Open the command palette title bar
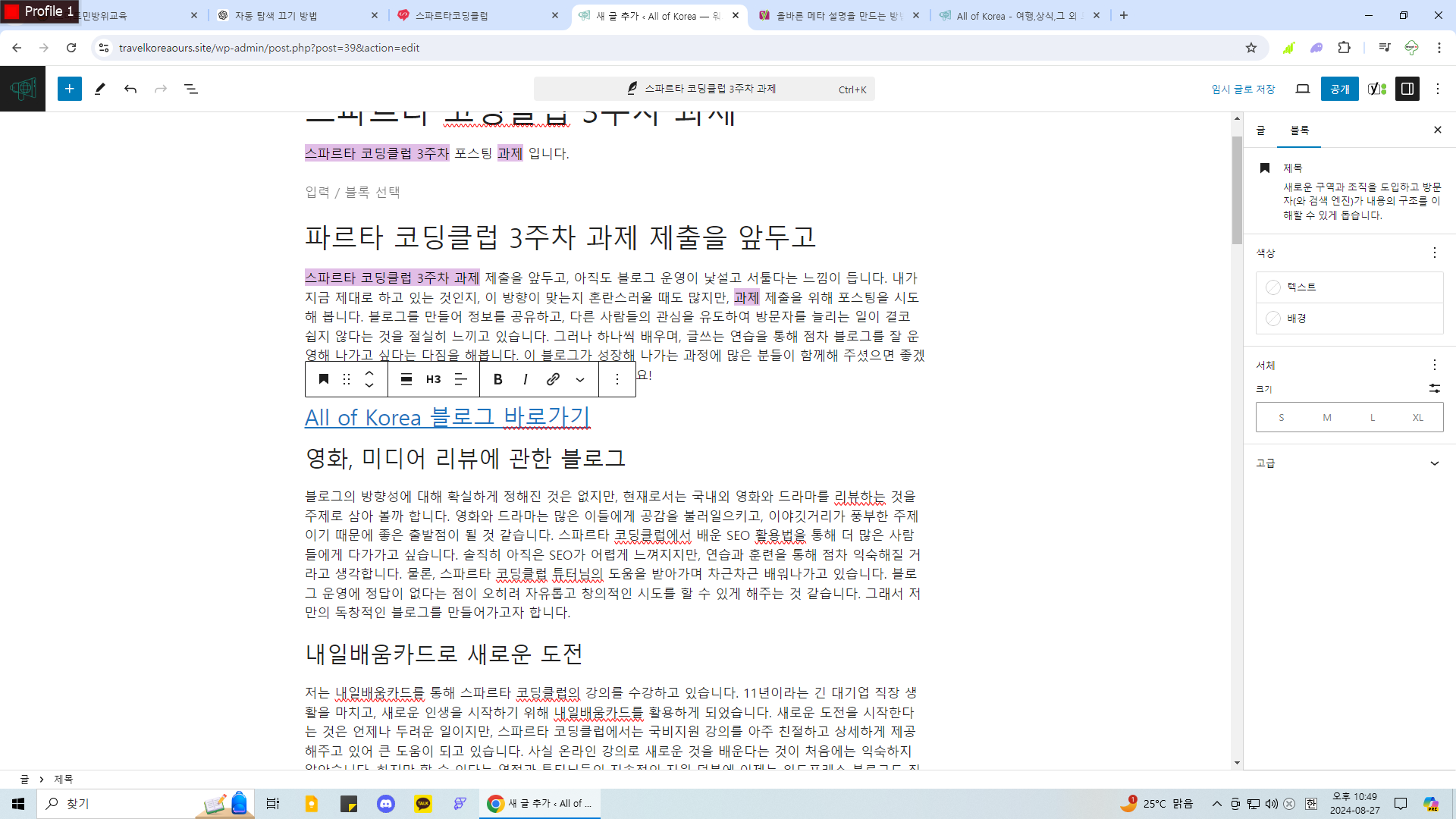1456x819 pixels. coord(704,89)
